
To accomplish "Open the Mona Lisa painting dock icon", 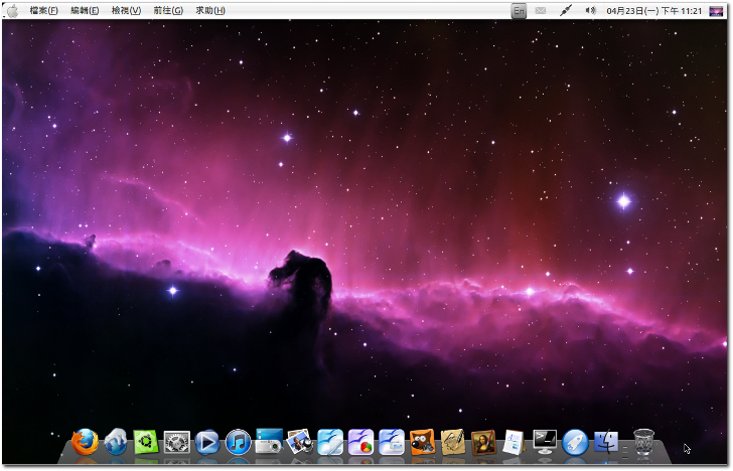I will 483,442.
